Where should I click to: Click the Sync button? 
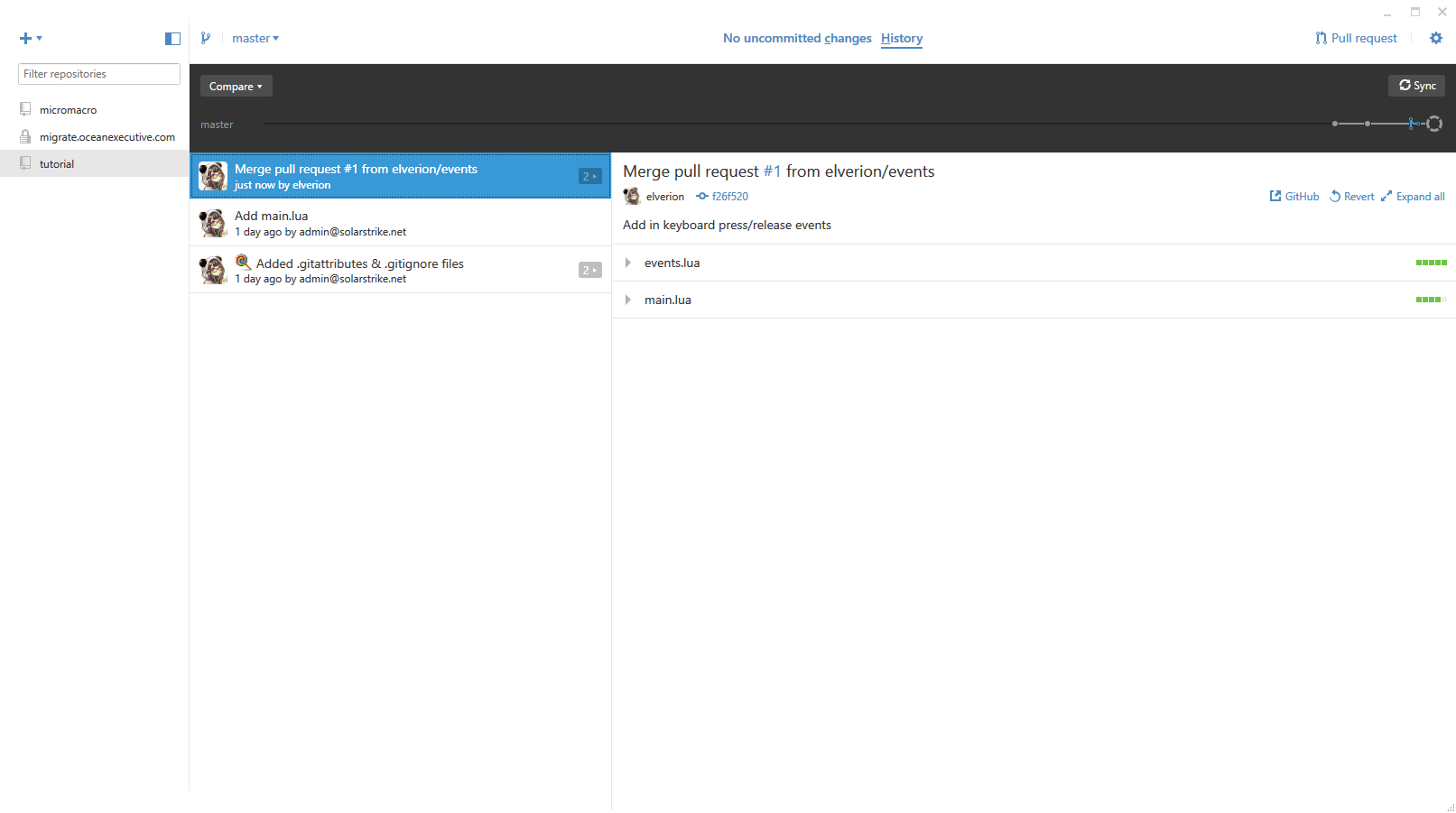[1416, 86]
